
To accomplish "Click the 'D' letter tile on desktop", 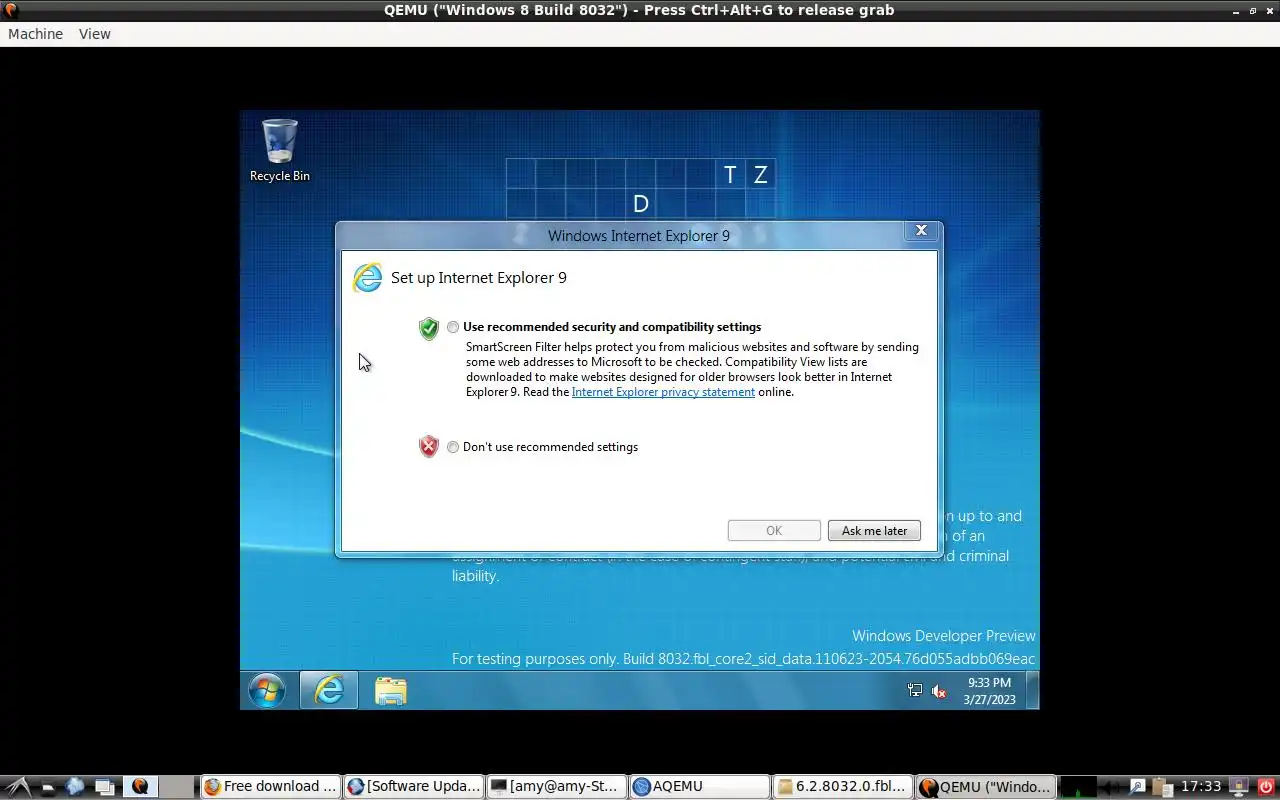I will pyautogui.click(x=641, y=204).
